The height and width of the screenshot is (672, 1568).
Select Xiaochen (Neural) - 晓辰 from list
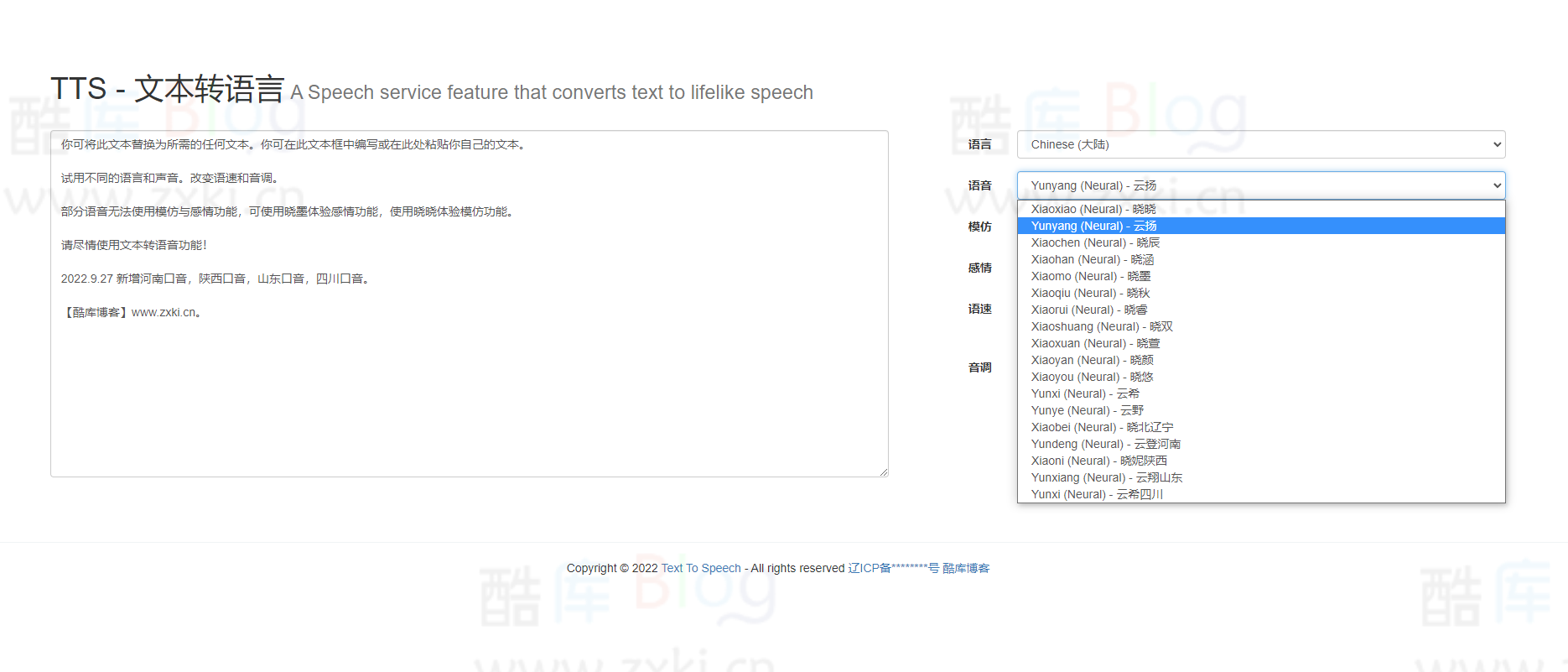[1095, 242]
